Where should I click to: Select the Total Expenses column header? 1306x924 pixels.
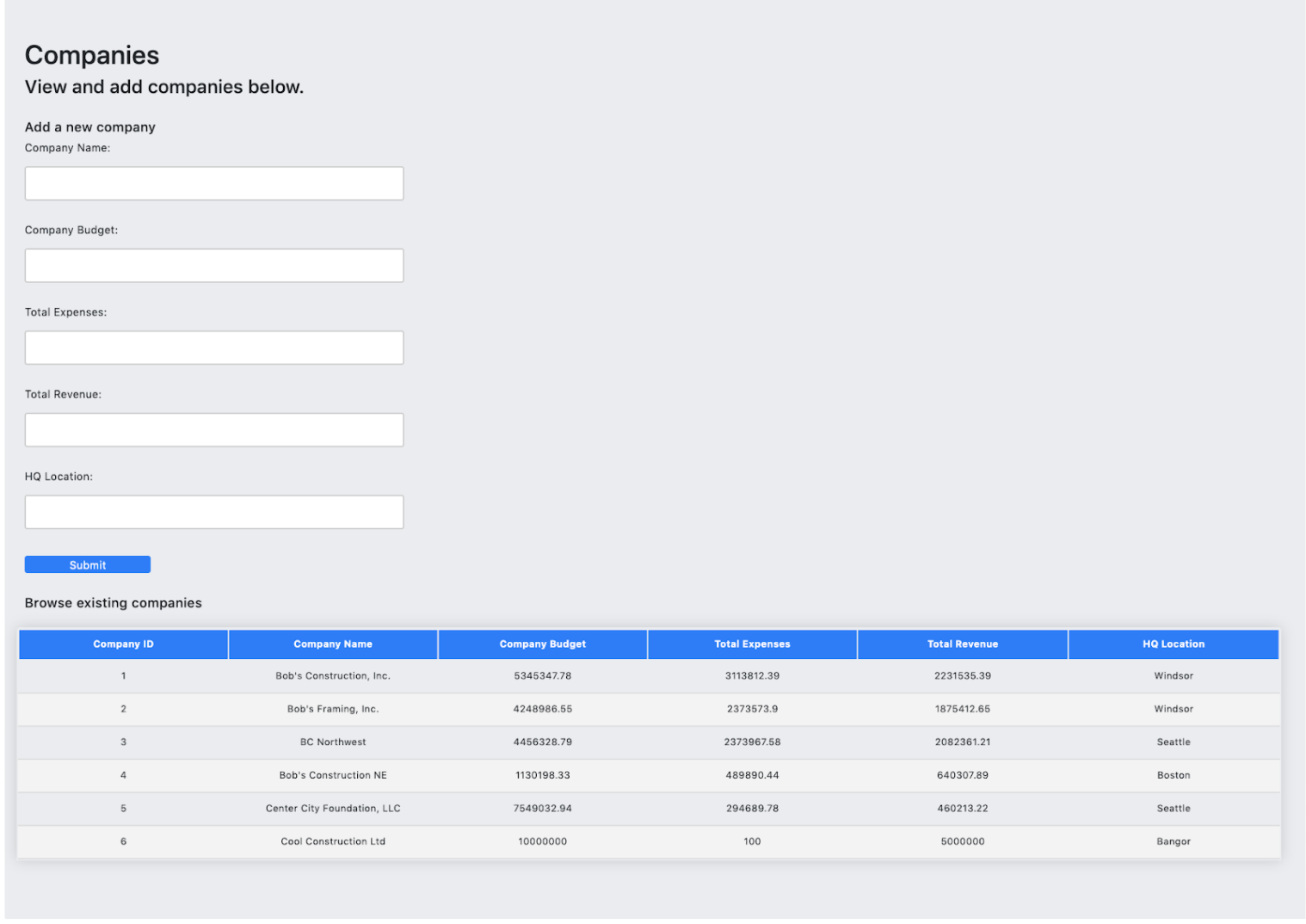coord(751,644)
